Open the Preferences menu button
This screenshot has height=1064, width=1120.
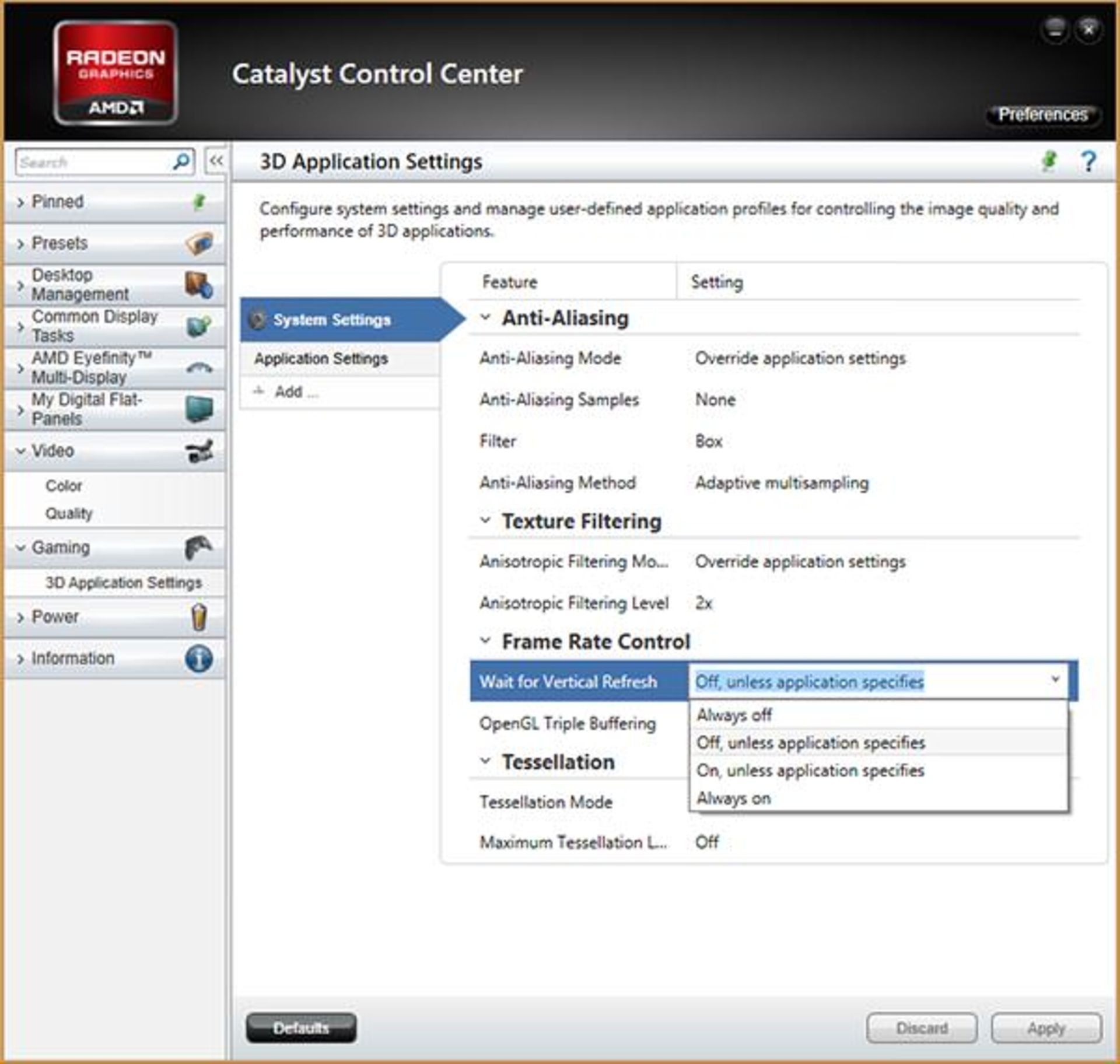point(1043,114)
